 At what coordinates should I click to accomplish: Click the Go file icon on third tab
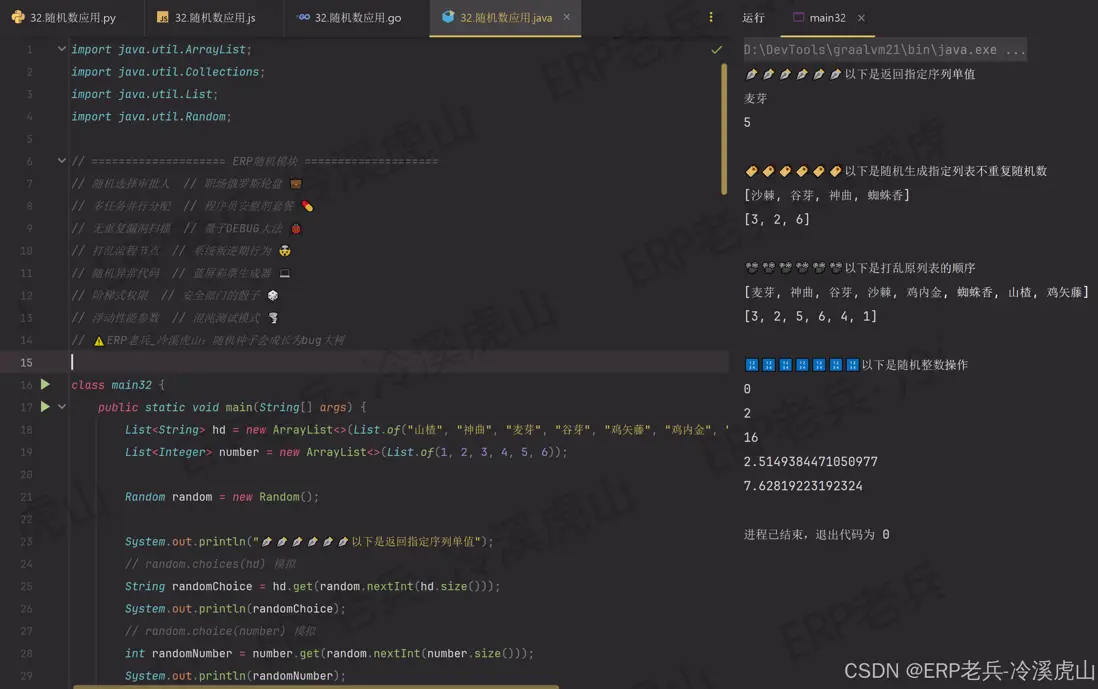pyautogui.click(x=303, y=17)
